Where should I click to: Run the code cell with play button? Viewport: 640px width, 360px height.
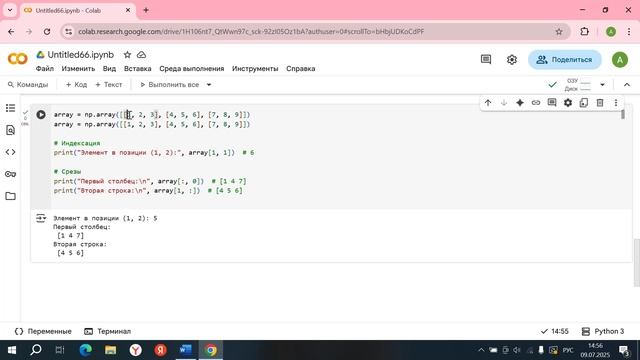point(41,115)
